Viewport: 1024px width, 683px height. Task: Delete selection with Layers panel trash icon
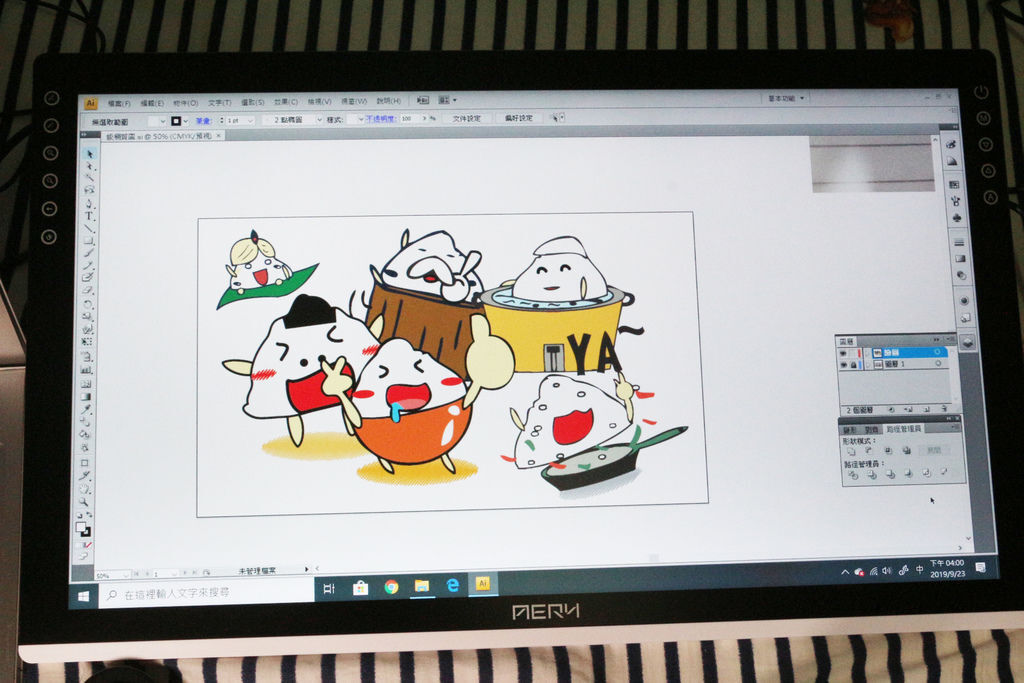(x=944, y=409)
